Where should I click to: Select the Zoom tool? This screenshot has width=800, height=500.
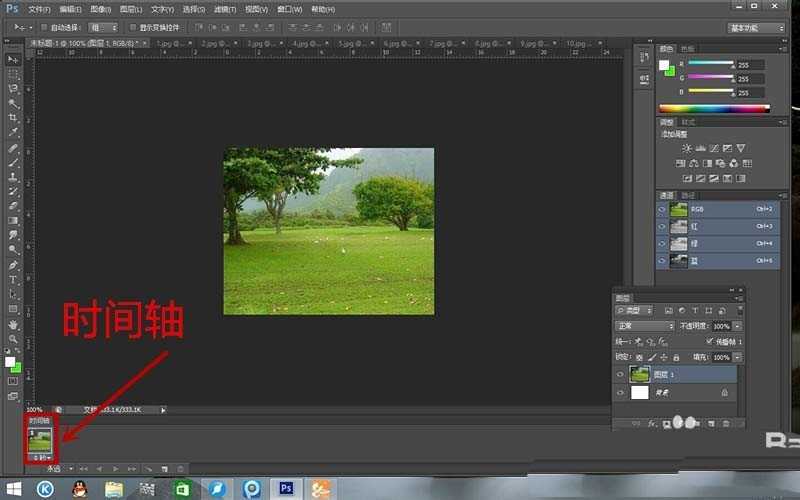click(x=14, y=340)
